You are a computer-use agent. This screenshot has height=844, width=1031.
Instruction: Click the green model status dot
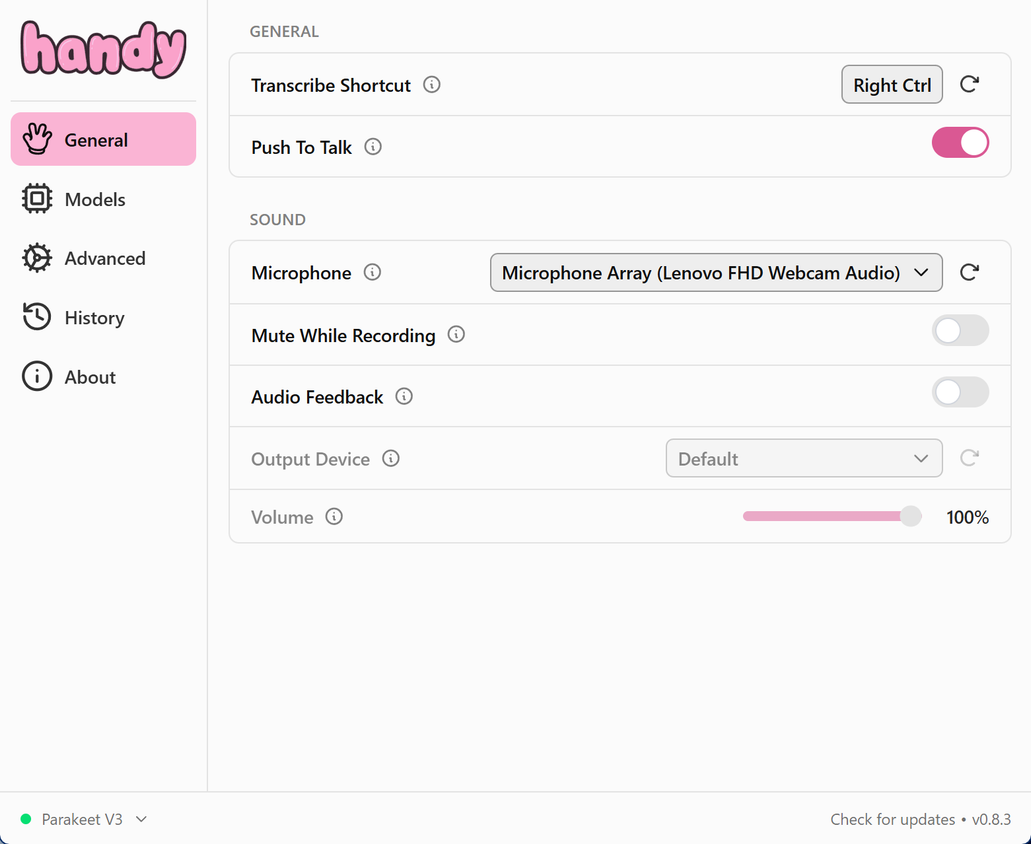(x=26, y=819)
